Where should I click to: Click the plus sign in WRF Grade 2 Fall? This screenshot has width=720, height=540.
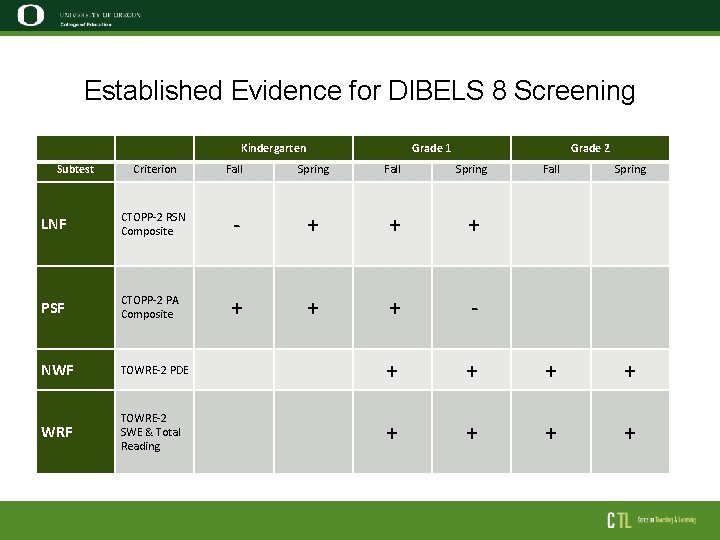coord(551,433)
